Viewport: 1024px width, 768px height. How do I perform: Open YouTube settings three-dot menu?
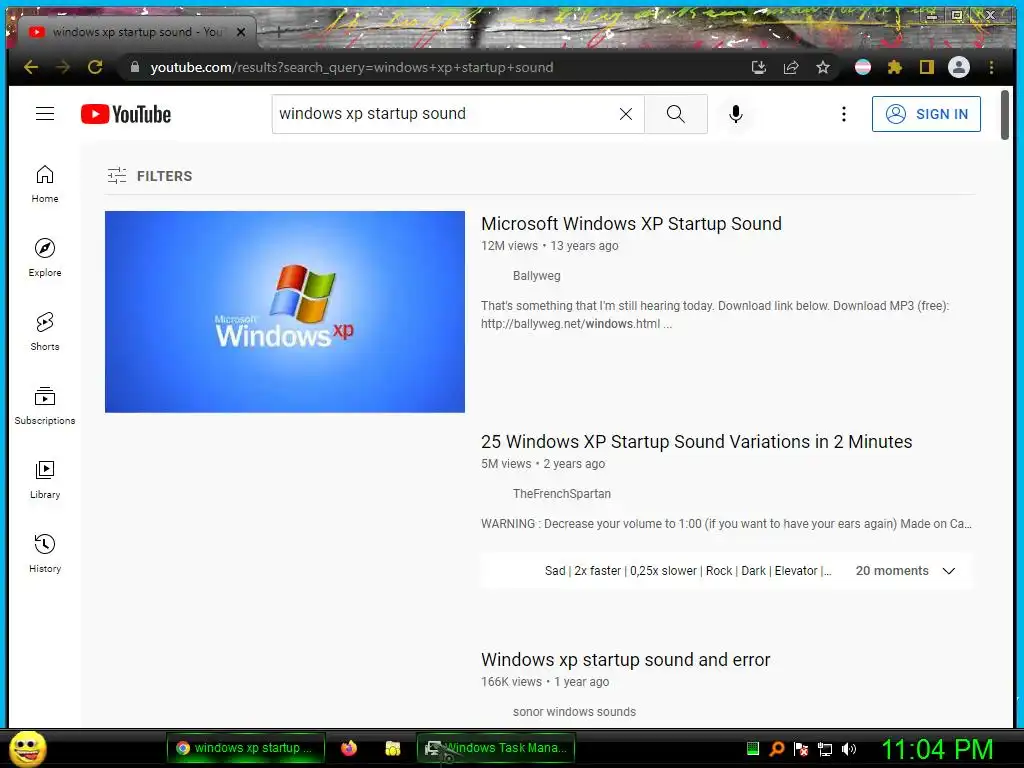pyautogui.click(x=844, y=114)
